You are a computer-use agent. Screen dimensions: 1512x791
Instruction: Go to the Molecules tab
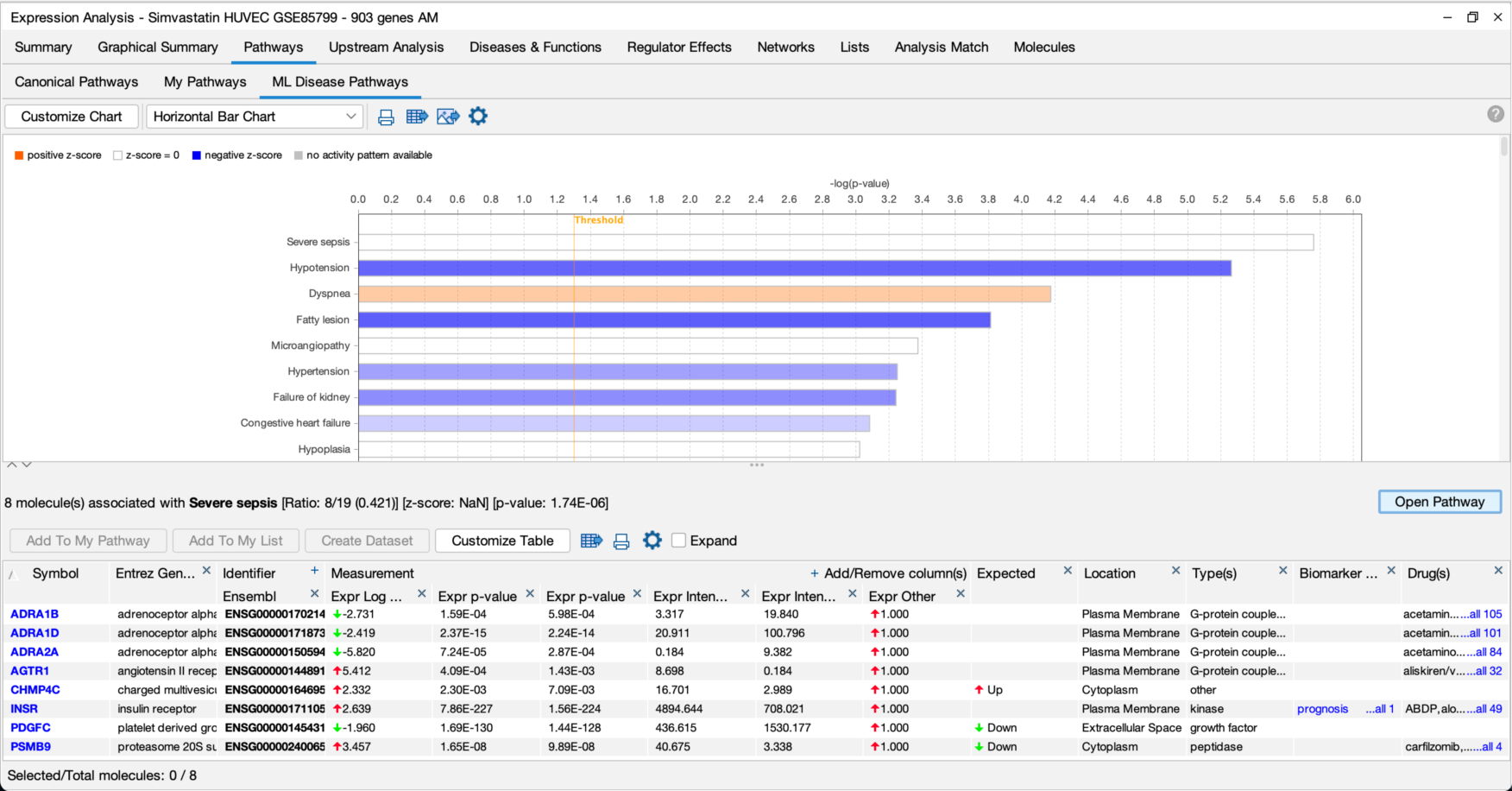[x=1044, y=47]
